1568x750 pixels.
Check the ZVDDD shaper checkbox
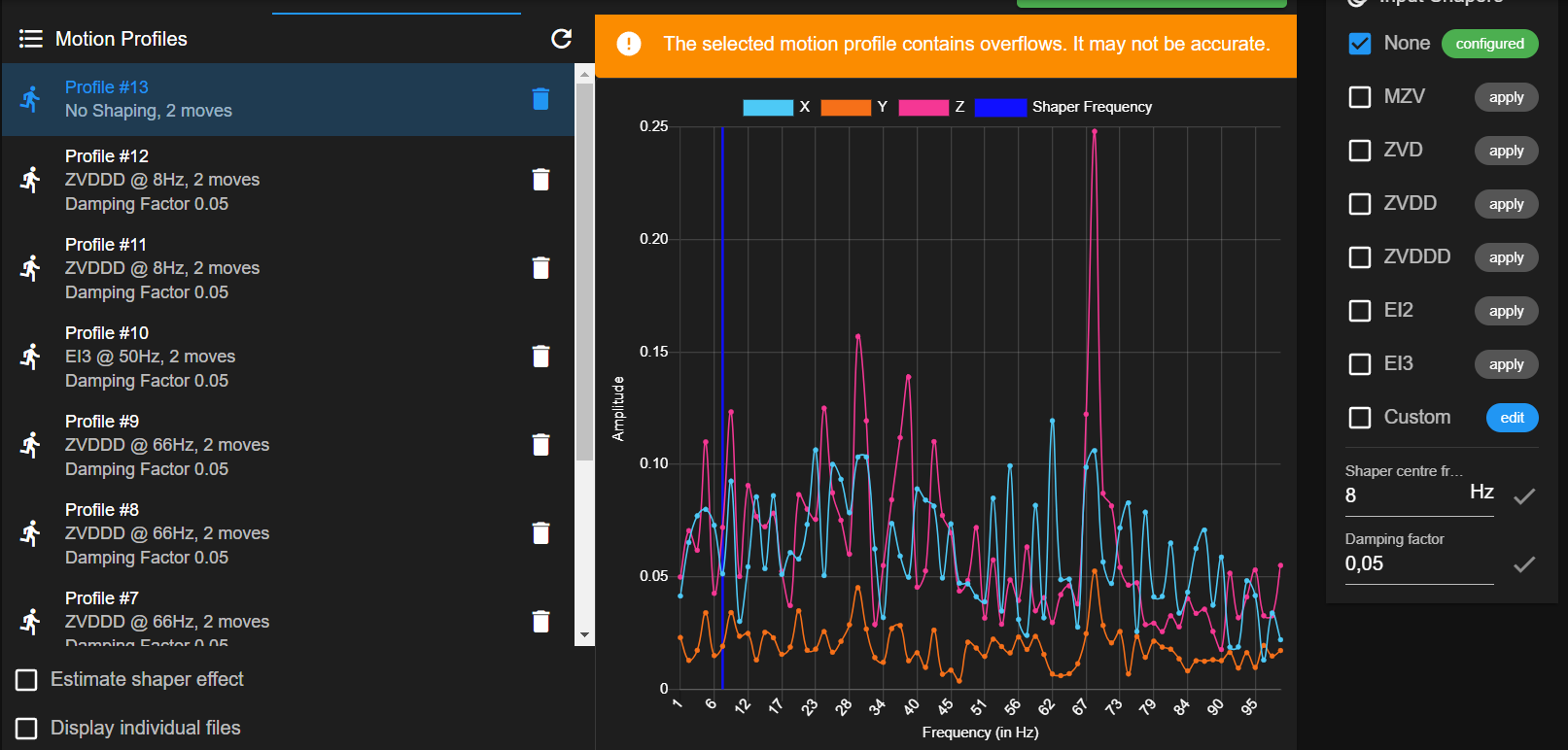(1360, 257)
